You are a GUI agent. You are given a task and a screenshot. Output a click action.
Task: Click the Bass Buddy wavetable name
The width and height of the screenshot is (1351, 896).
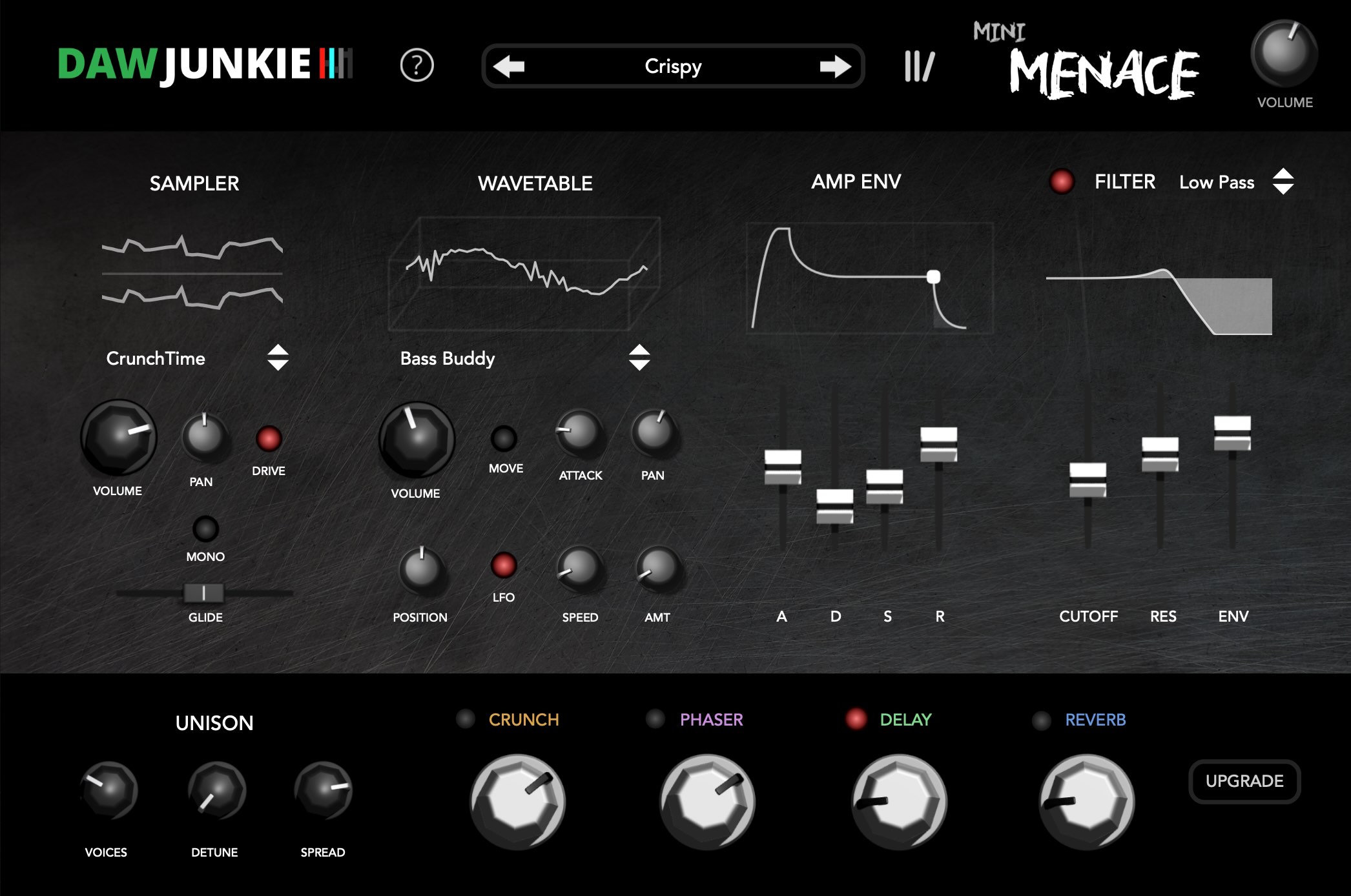click(x=448, y=359)
